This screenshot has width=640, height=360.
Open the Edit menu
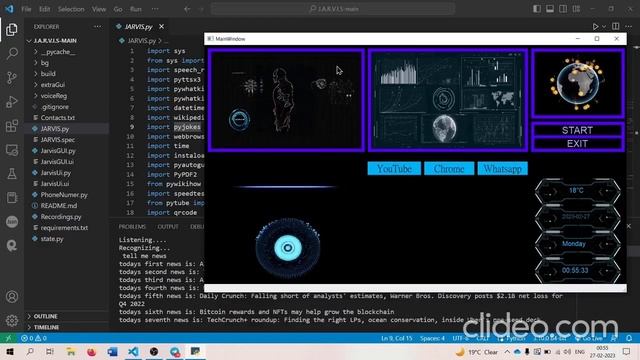44,9
